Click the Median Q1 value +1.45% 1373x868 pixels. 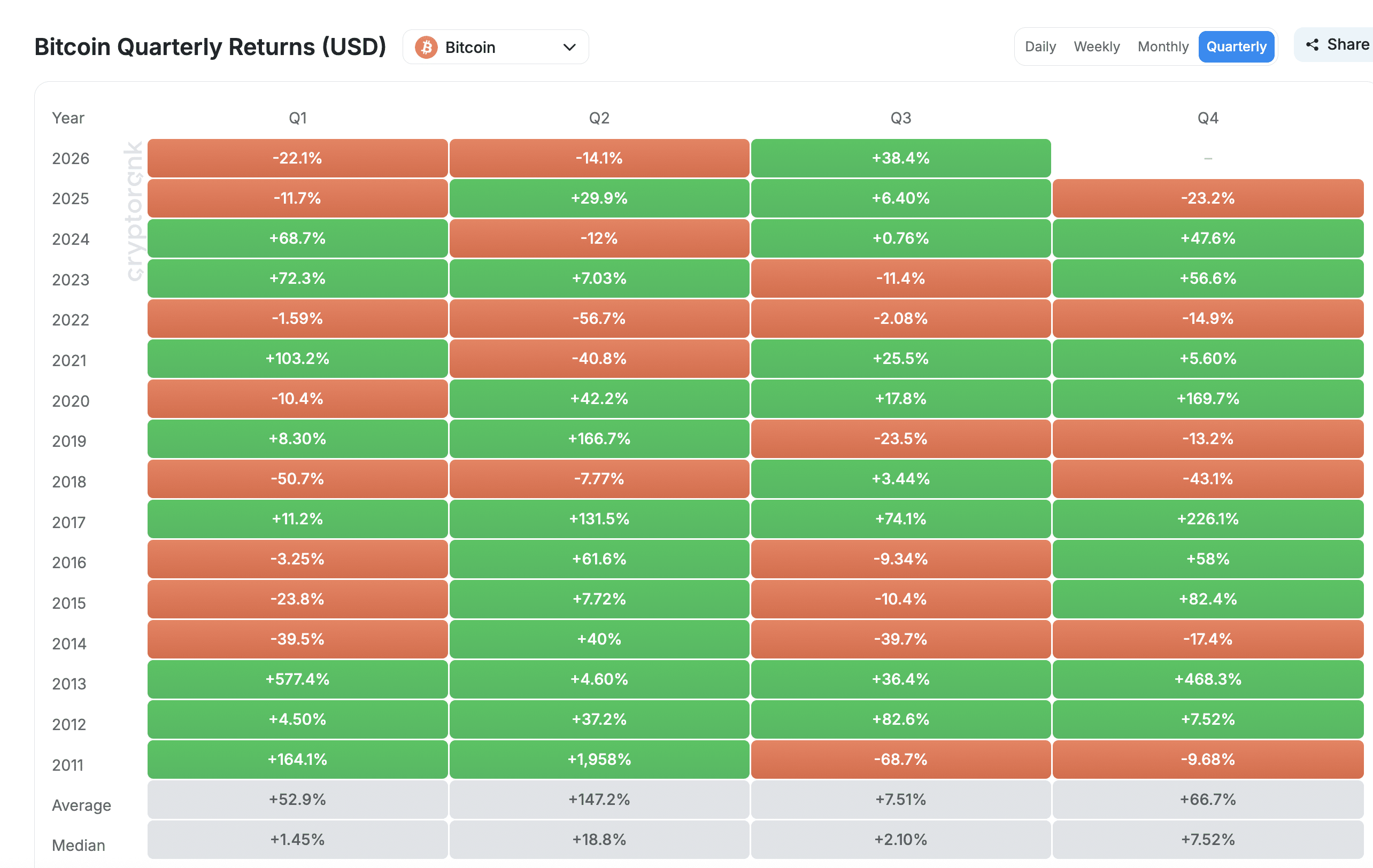pos(298,840)
